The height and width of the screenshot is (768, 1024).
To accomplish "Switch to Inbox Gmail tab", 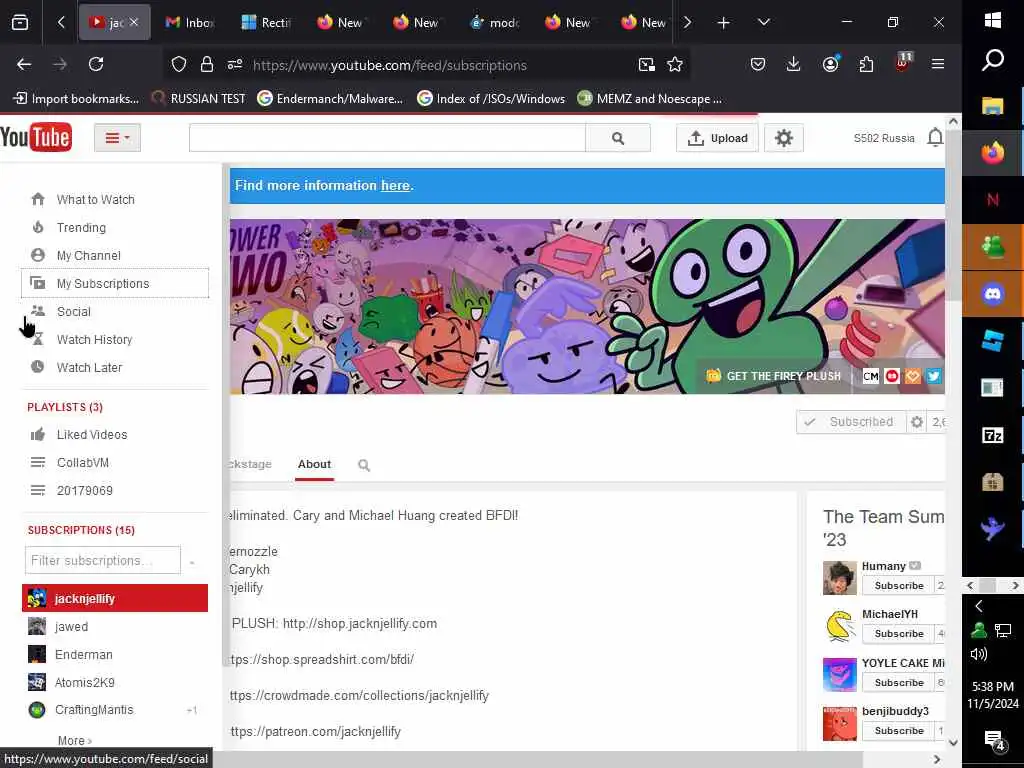I will click(189, 23).
